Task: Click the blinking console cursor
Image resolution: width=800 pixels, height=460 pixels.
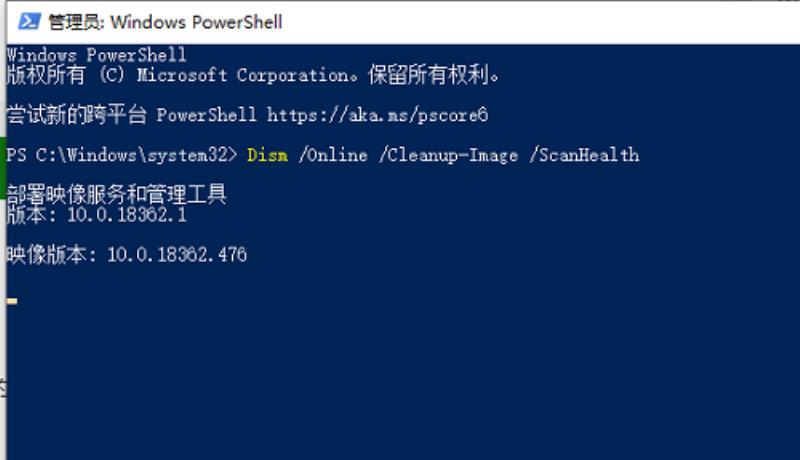Action: point(12,301)
